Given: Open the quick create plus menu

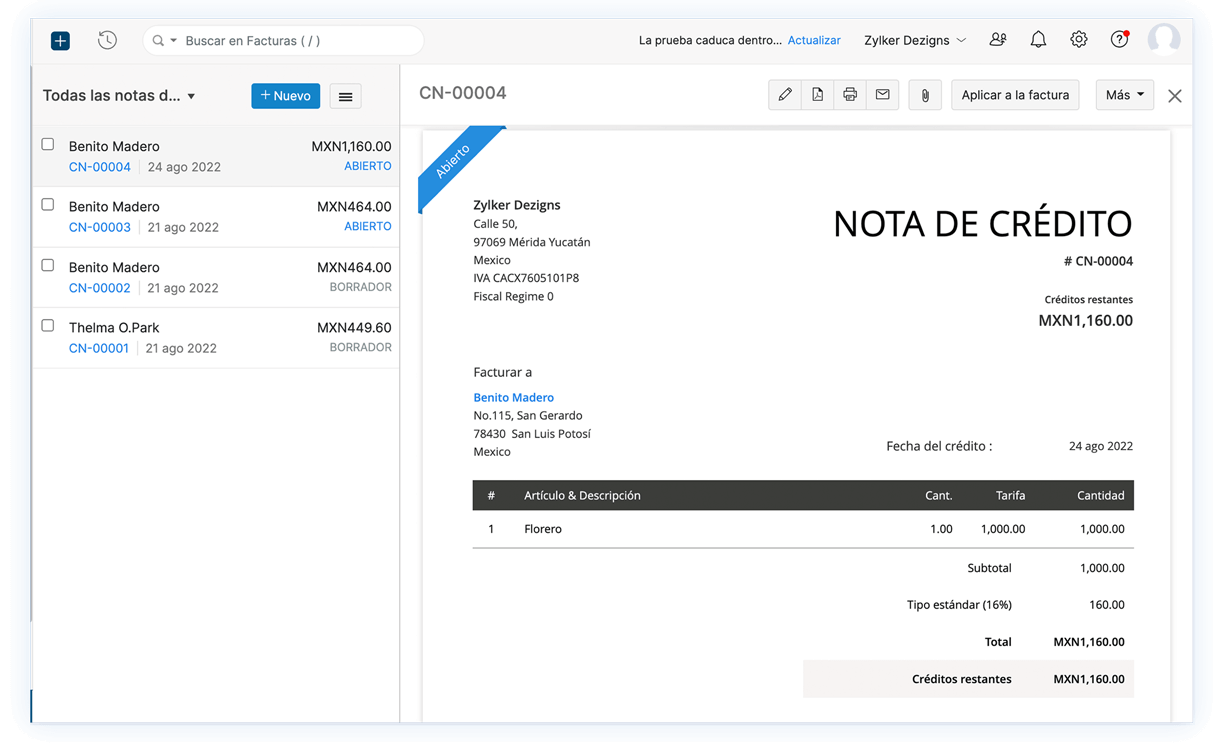Looking at the screenshot, I should [59, 40].
